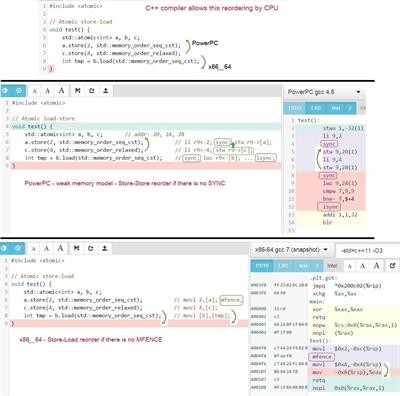
Task: Click the second blue button in x86-64 editor toolbar
Action: click(18, 248)
